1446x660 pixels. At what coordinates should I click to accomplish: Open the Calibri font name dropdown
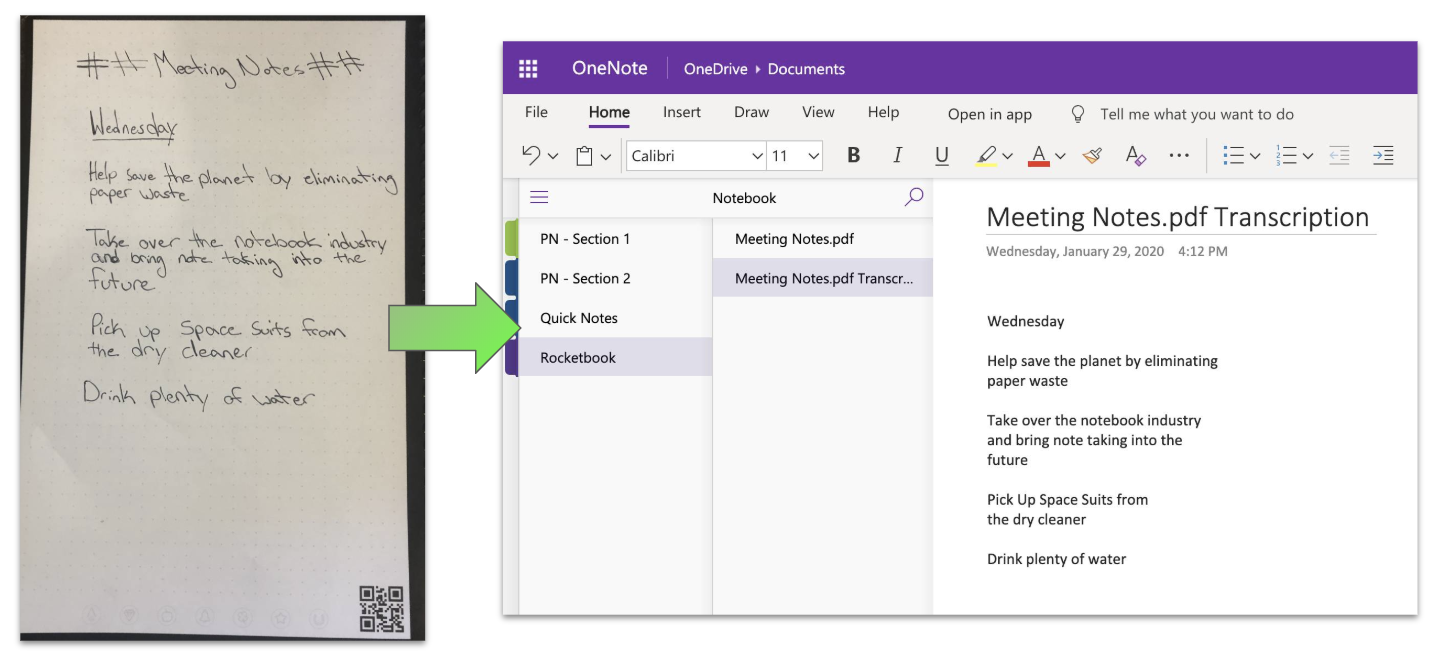pos(757,156)
